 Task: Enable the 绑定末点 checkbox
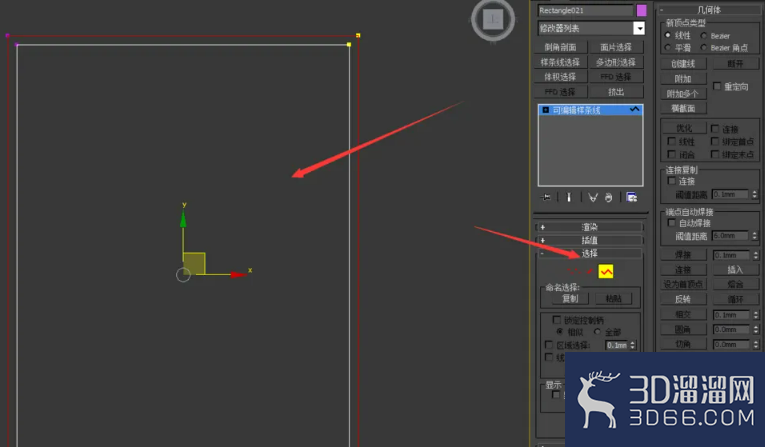(x=715, y=154)
